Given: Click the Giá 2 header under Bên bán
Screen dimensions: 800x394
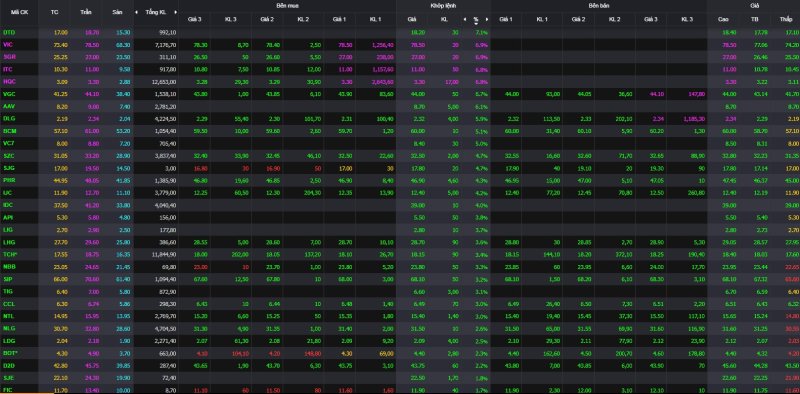Looking at the screenshot, I should [x=578, y=19].
